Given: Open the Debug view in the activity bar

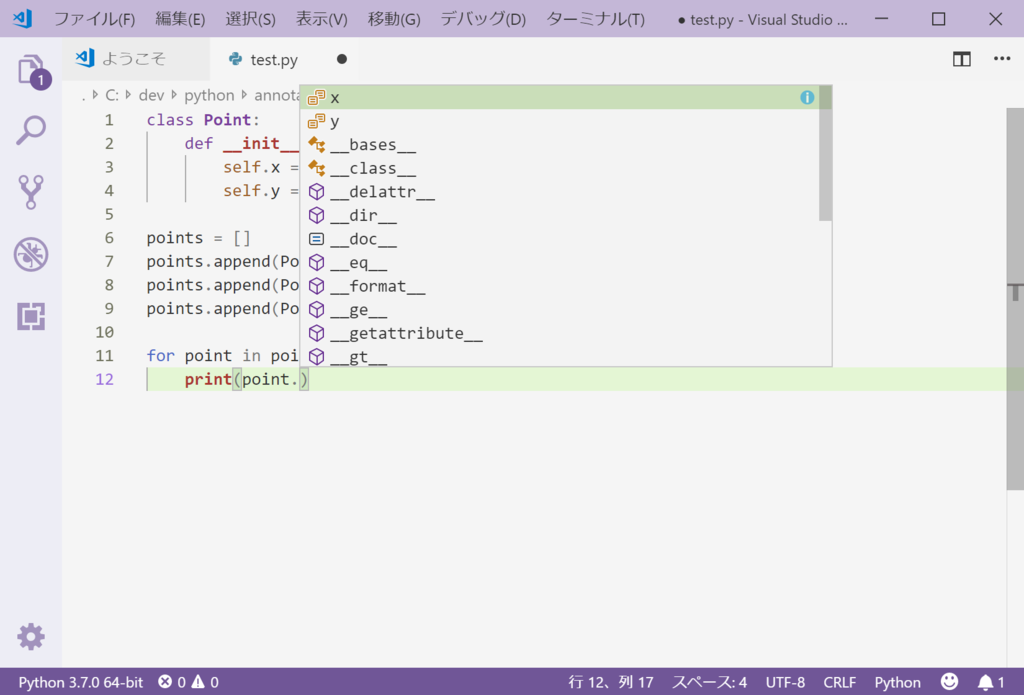Looking at the screenshot, I should pyautogui.click(x=31, y=254).
